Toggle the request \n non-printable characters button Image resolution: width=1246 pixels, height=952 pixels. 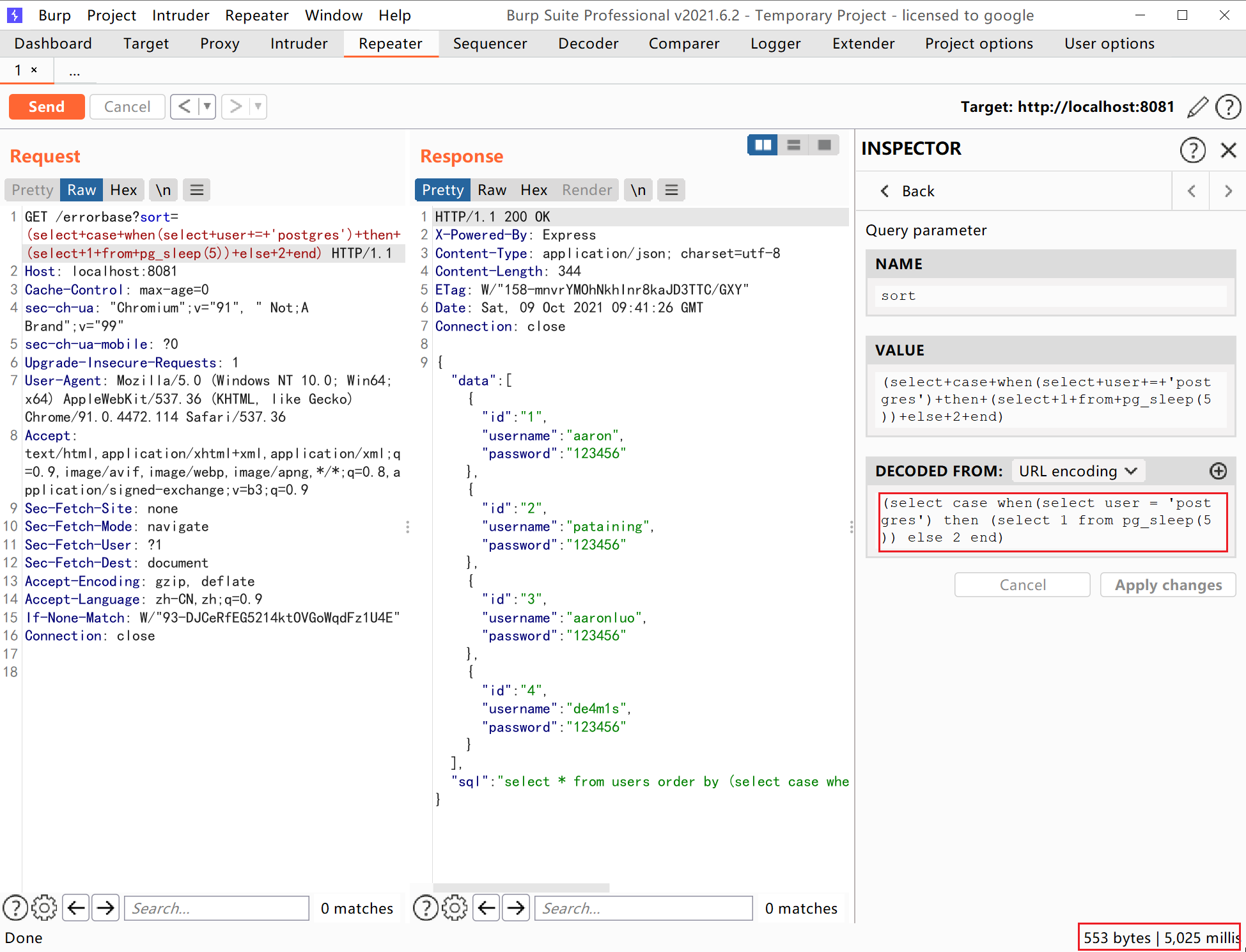tap(164, 190)
